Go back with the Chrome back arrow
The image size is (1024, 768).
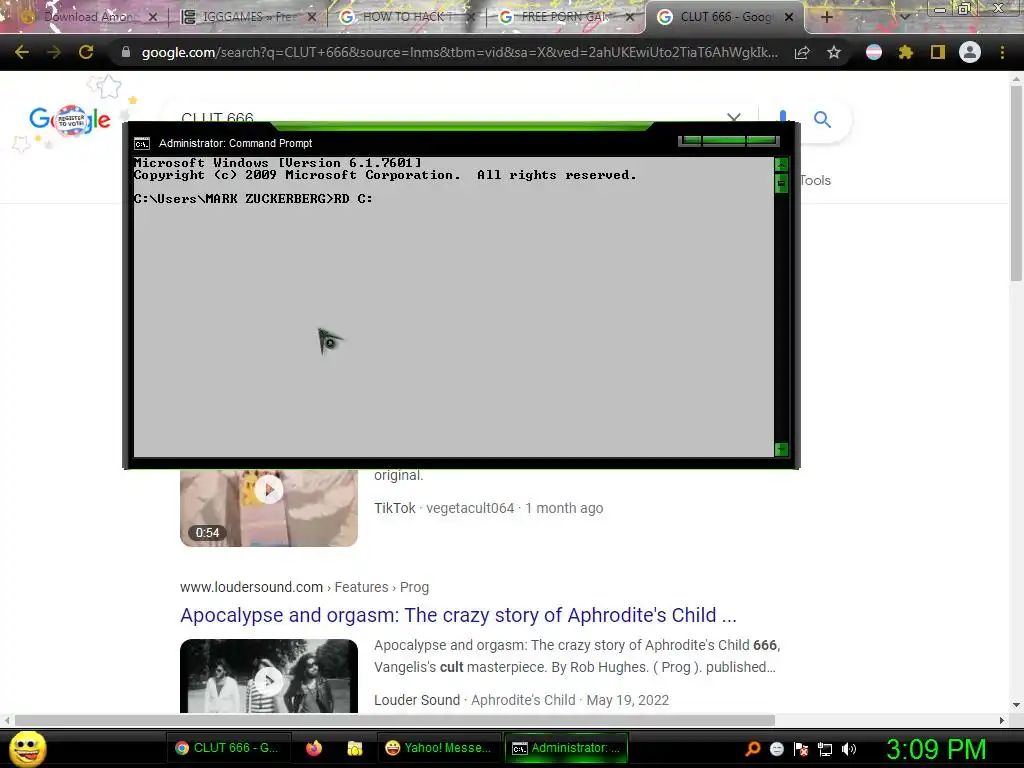(22, 52)
